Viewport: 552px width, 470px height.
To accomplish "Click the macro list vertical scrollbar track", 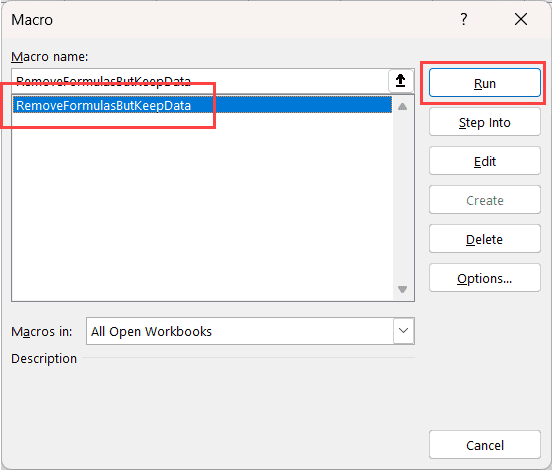I will (402, 198).
